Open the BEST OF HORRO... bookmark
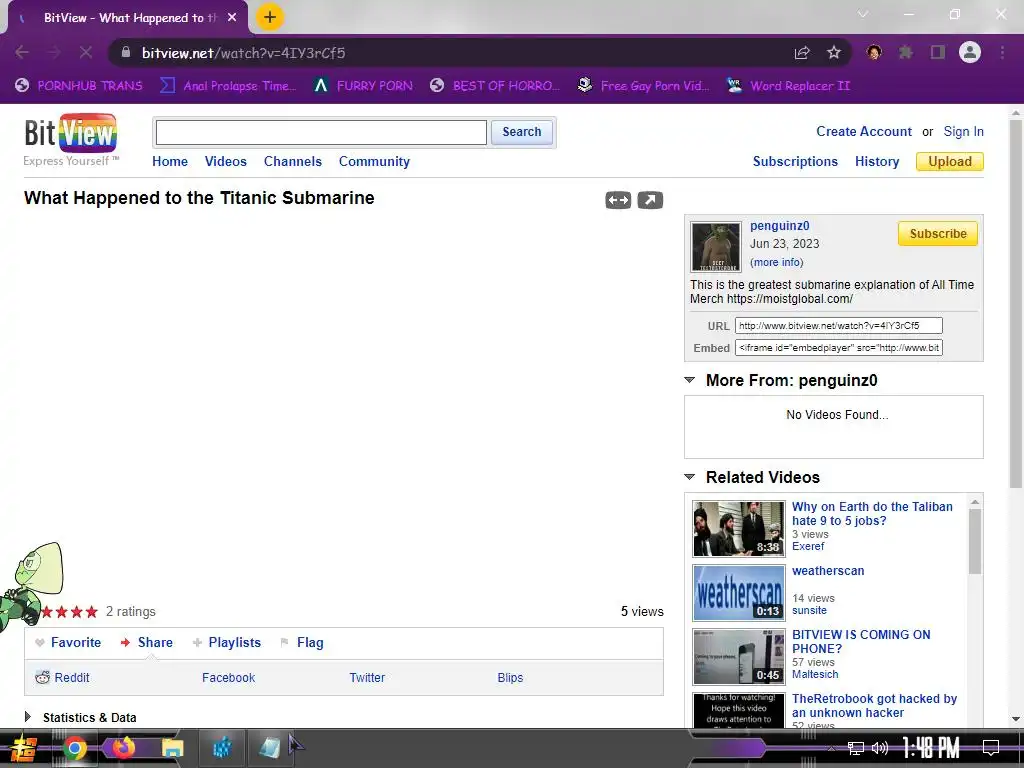 point(495,86)
